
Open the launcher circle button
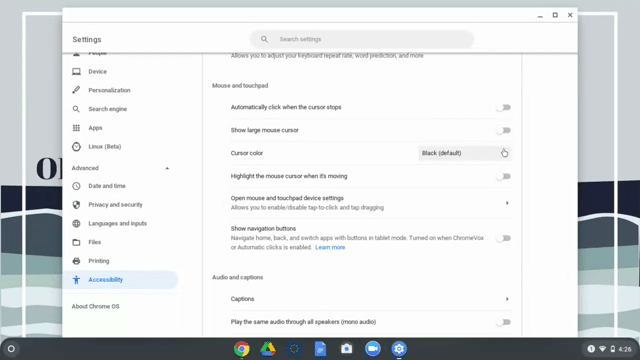[11, 349]
